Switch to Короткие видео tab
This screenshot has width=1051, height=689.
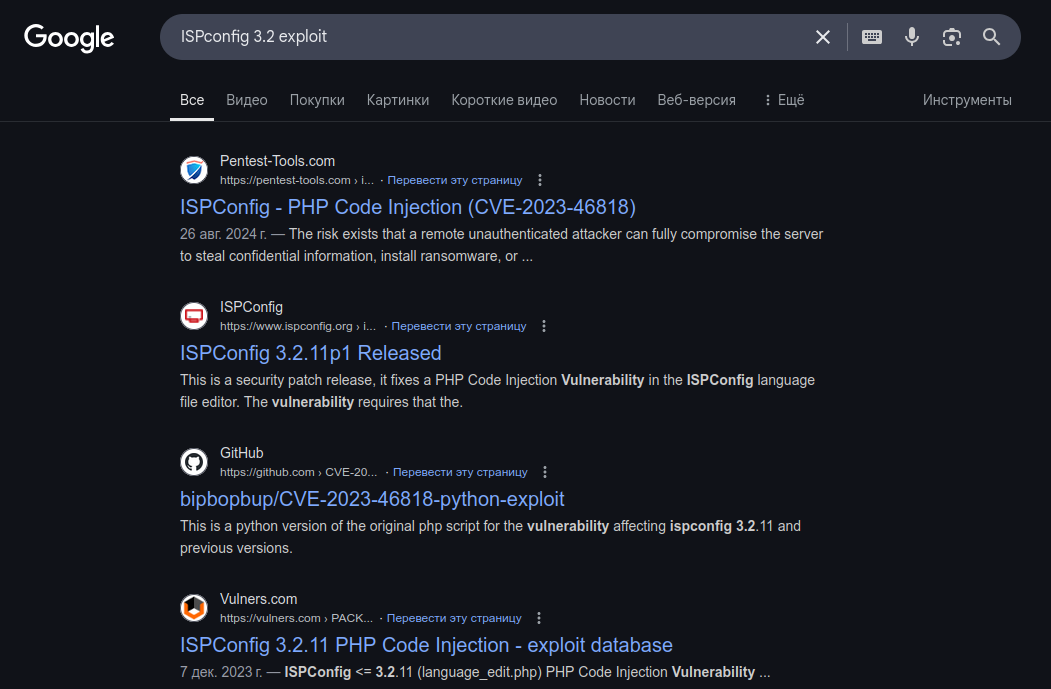pyautogui.click(x=504, y=100)
